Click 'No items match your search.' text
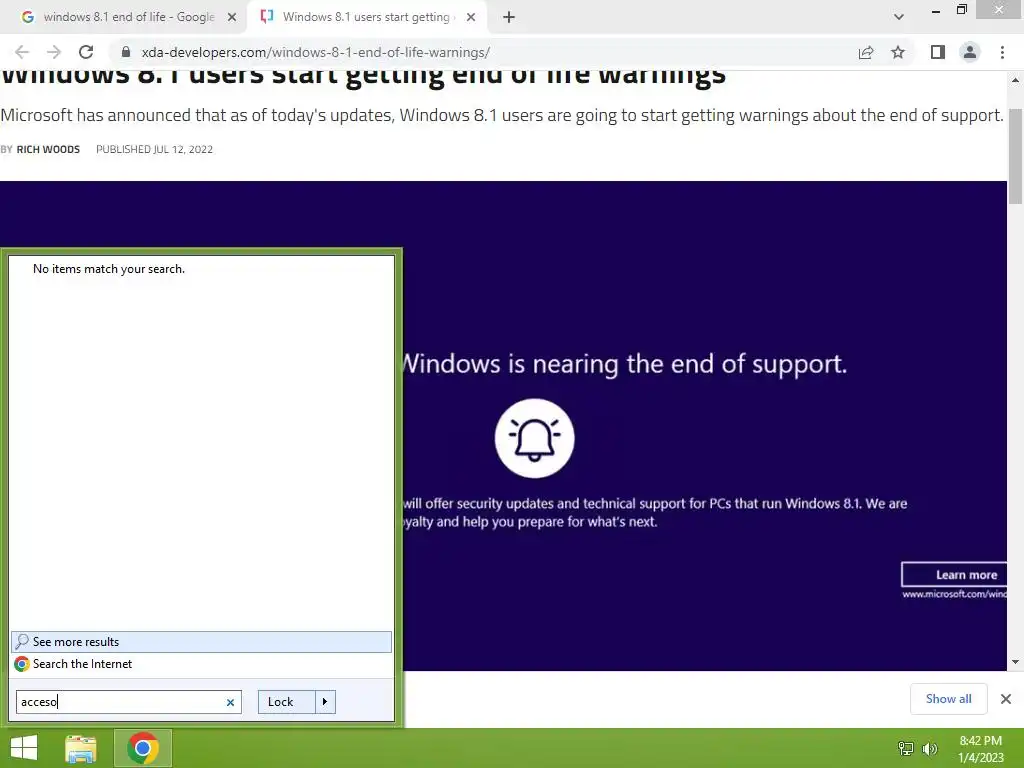This screenshot has height=768, width=1024. pos(109,269)
